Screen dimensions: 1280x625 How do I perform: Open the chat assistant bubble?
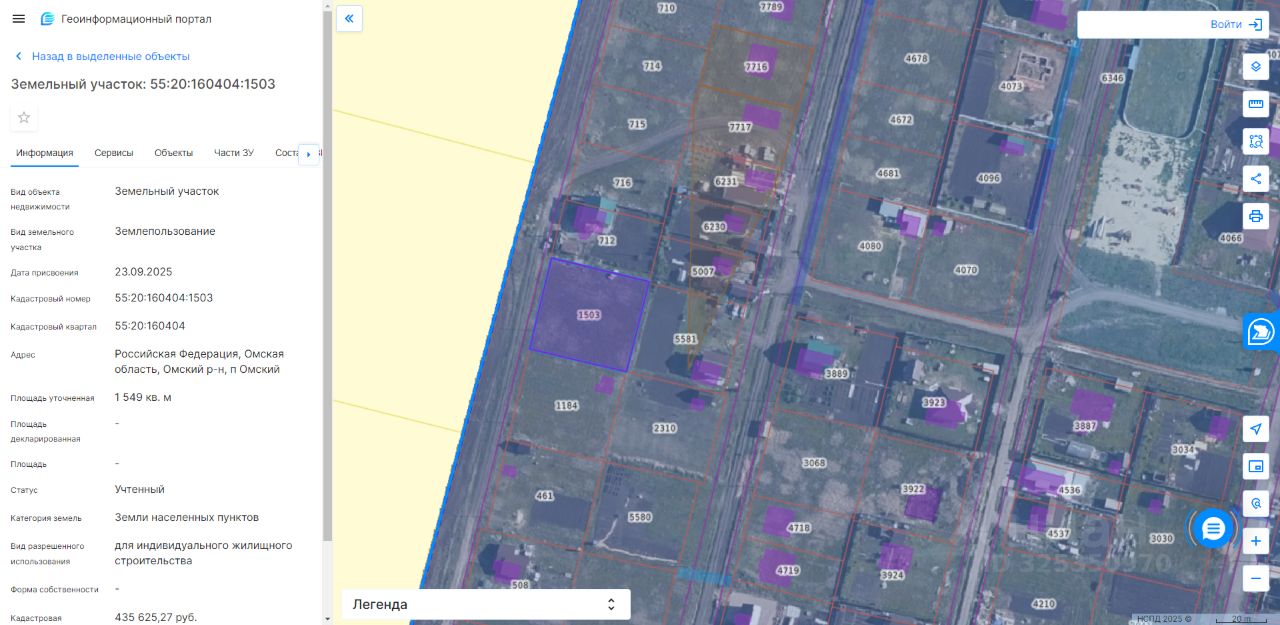1213,528
